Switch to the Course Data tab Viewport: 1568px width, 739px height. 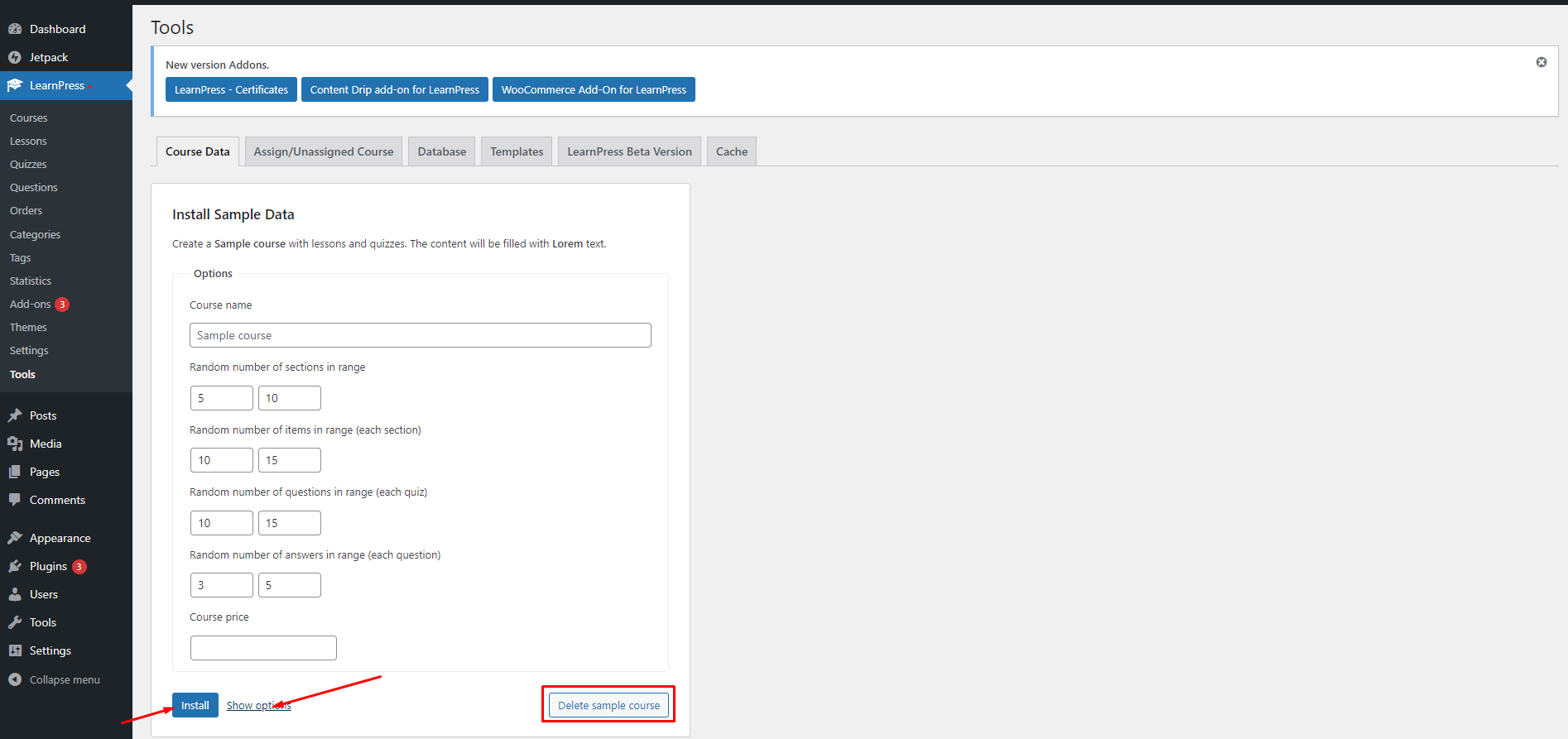[x=198, y=151]
